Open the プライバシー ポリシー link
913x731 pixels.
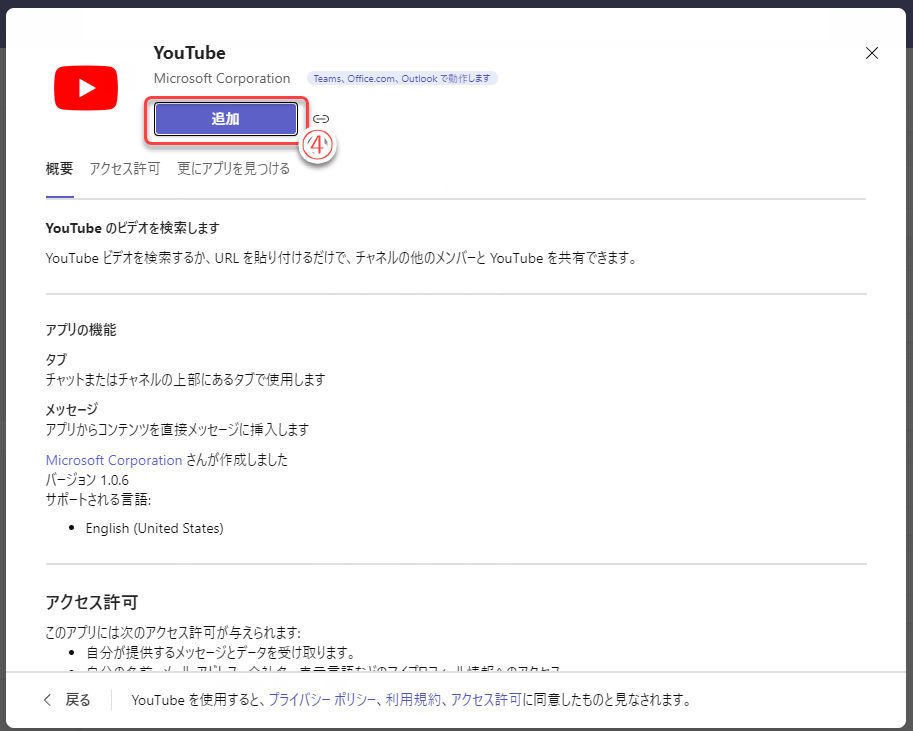pyautogui.click(x=322, y=700)
